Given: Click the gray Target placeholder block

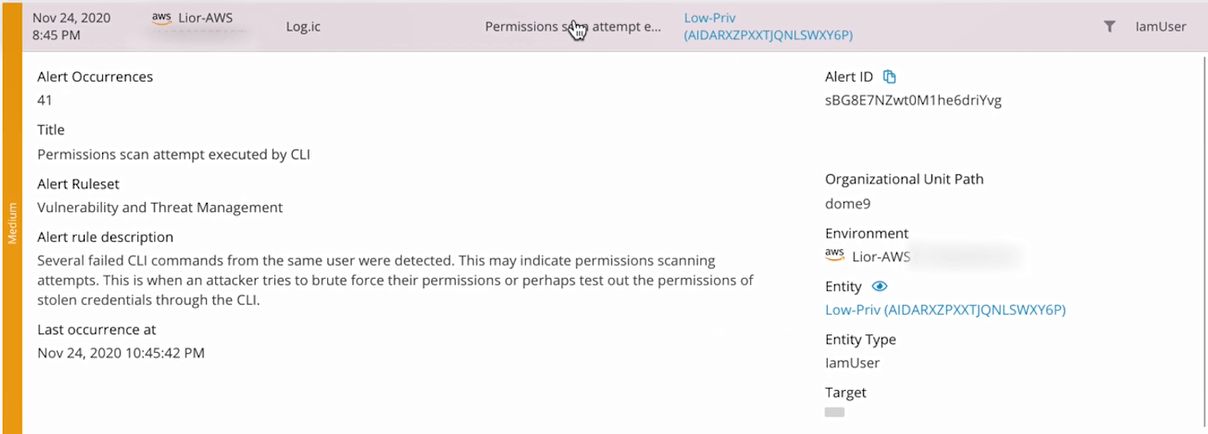Looking at the screenshot, I should 834,412.
